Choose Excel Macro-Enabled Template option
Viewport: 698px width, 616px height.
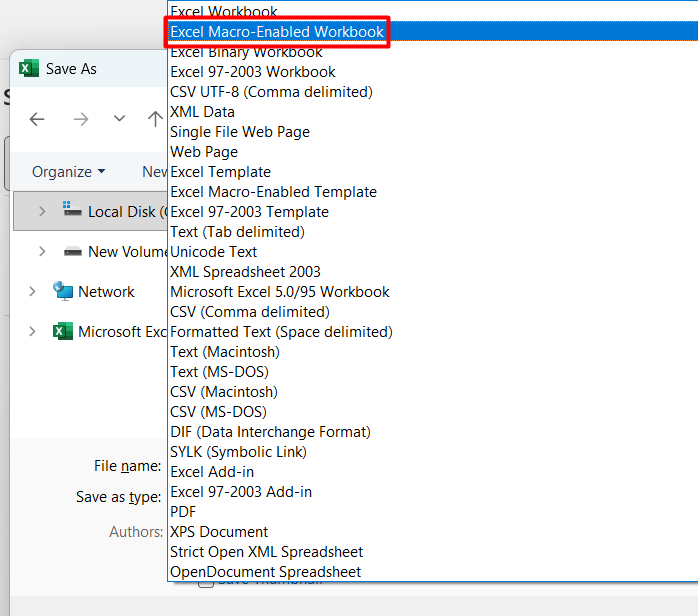point(433,192)
